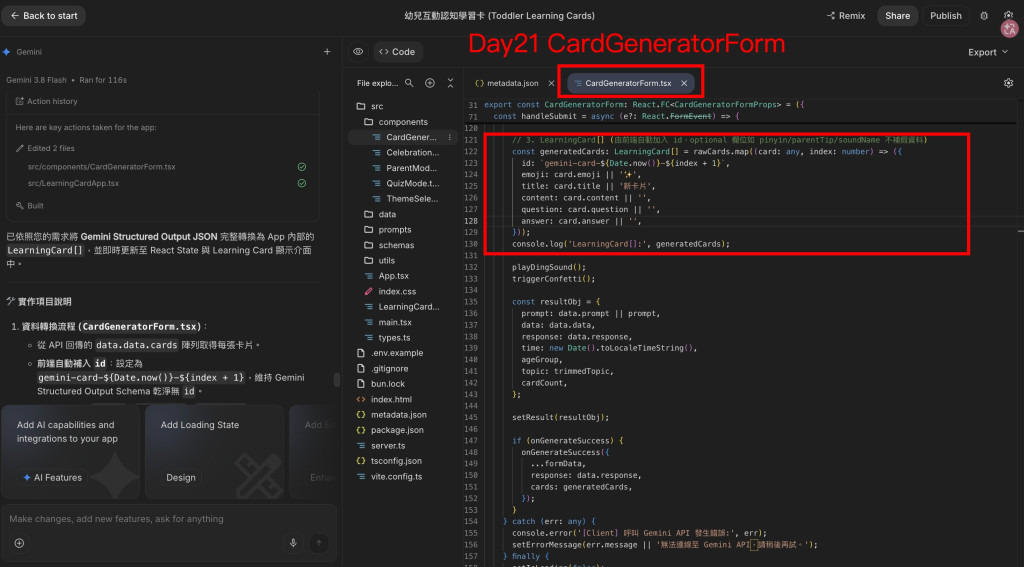This screenshot has height=567, width=1024.
Task: Click the Action history icon
Action: (20, 101)
